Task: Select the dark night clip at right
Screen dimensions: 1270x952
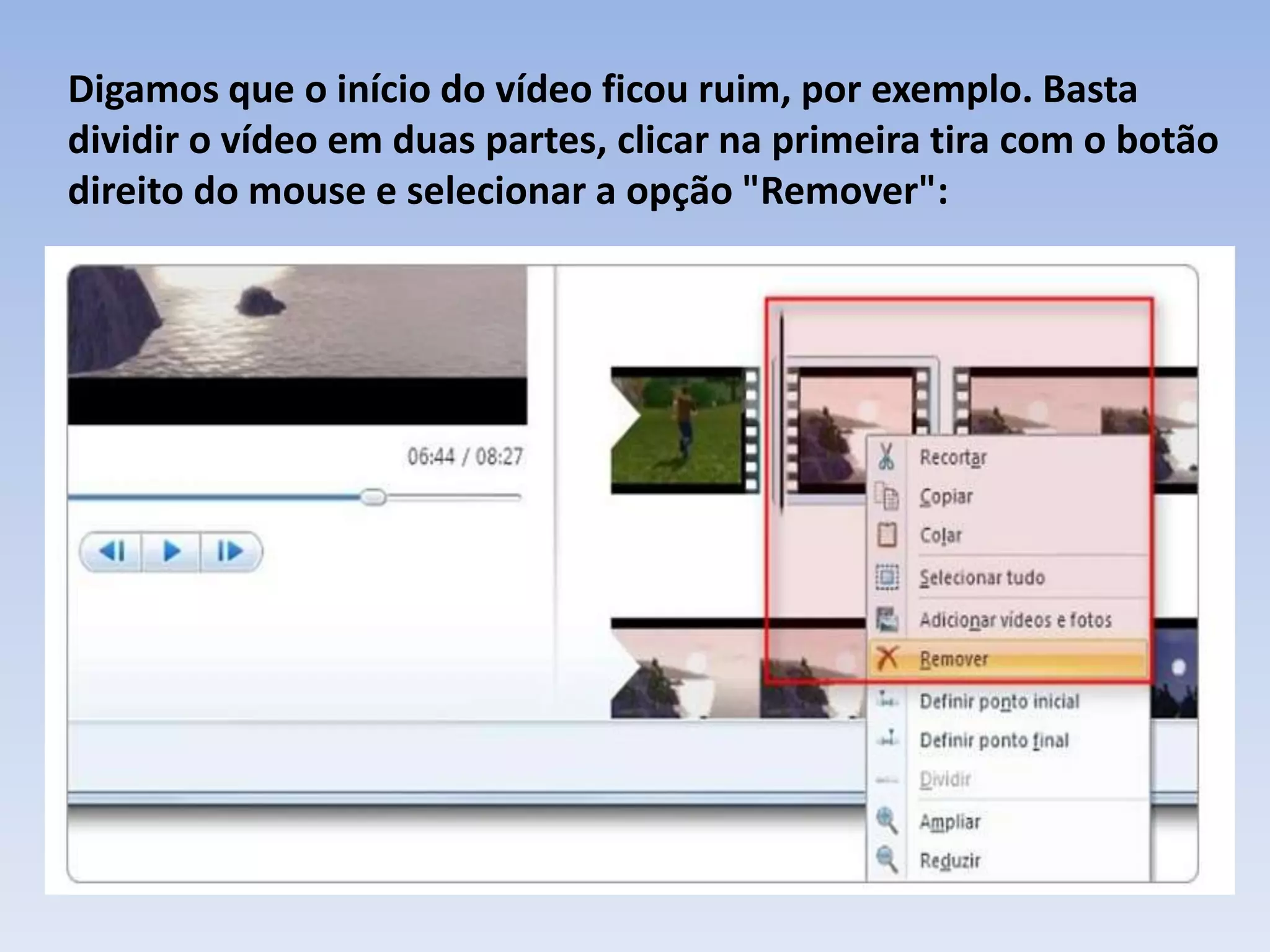Action: click(x=1175, y=668)
